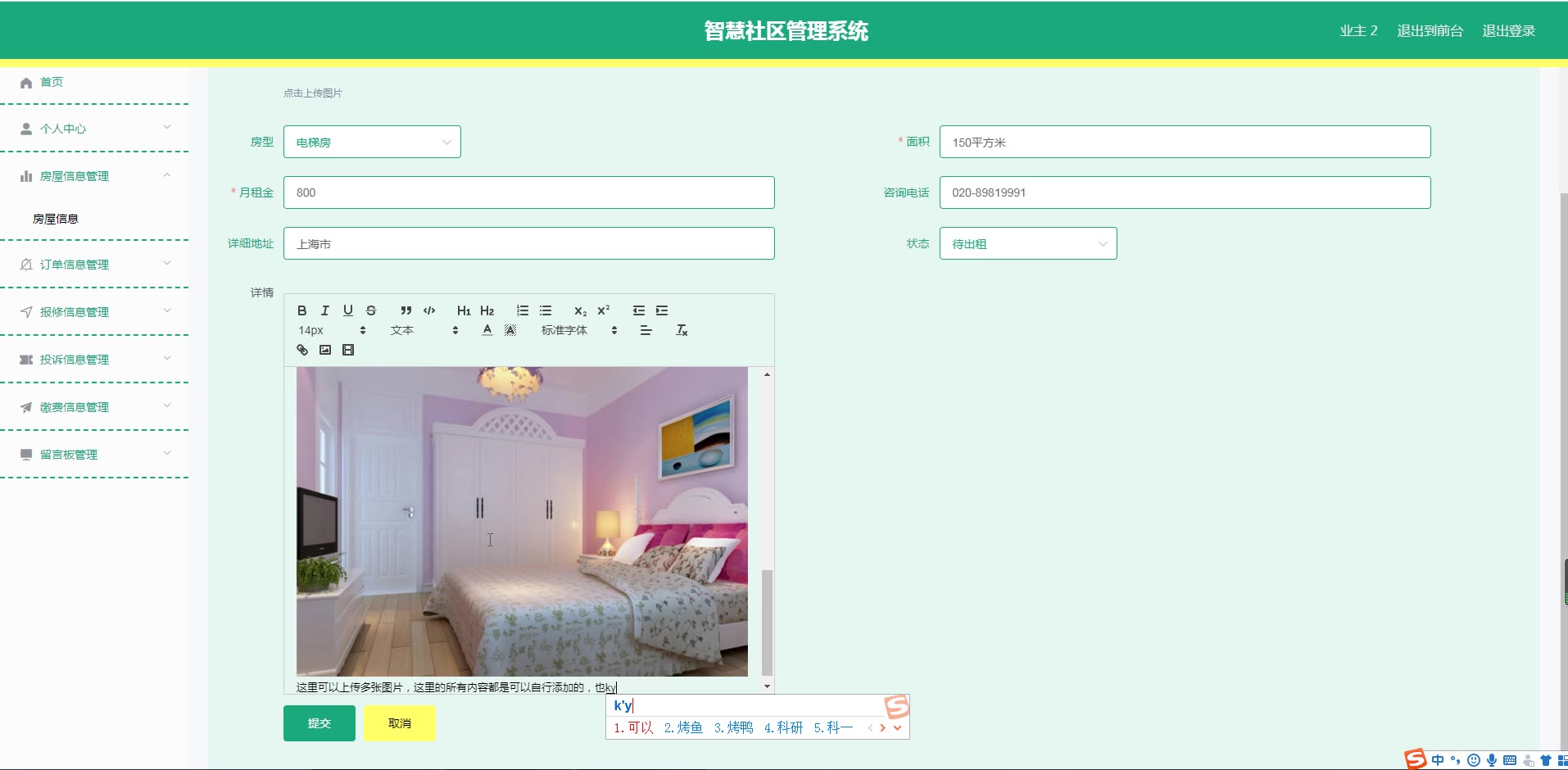The width and height of the screenshot is (1568, 770).
Task: Open the 文本 heading style dropdown
Action: [424, 330]
